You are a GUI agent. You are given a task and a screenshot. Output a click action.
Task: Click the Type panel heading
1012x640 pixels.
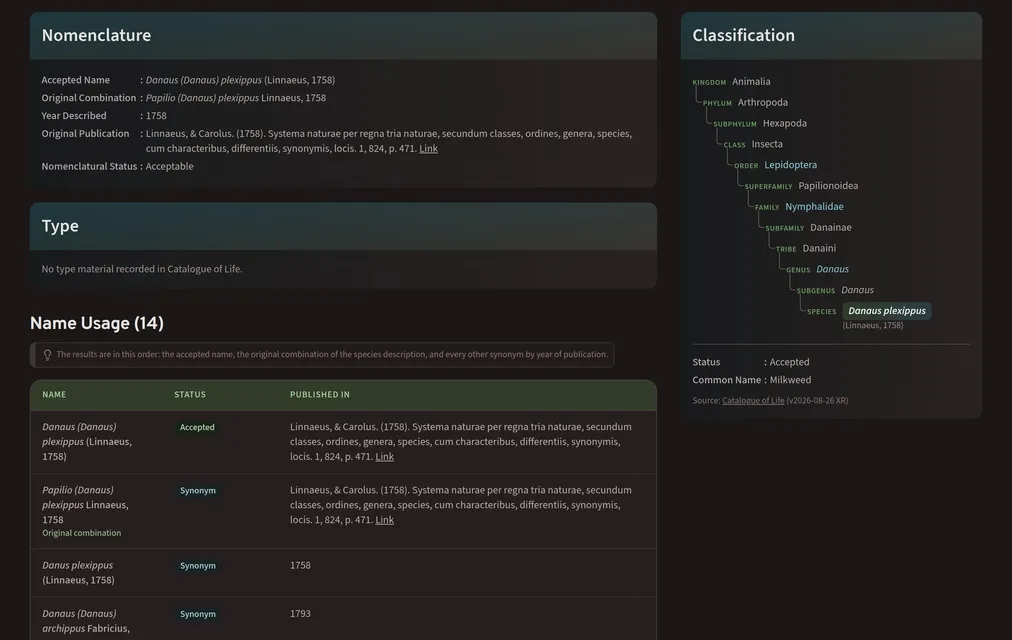point(60,226)
